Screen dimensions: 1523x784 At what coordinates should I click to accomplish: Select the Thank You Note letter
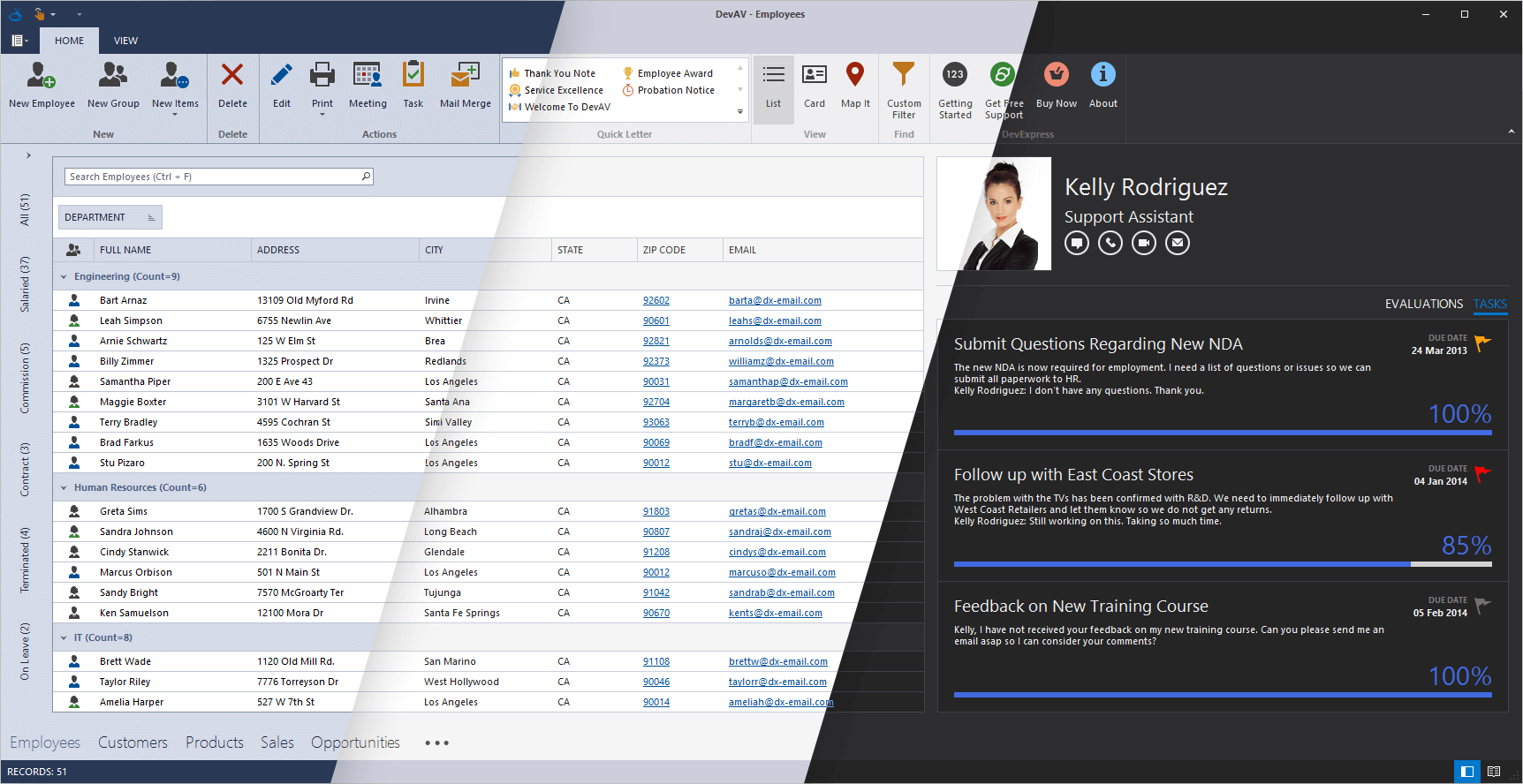552,73
